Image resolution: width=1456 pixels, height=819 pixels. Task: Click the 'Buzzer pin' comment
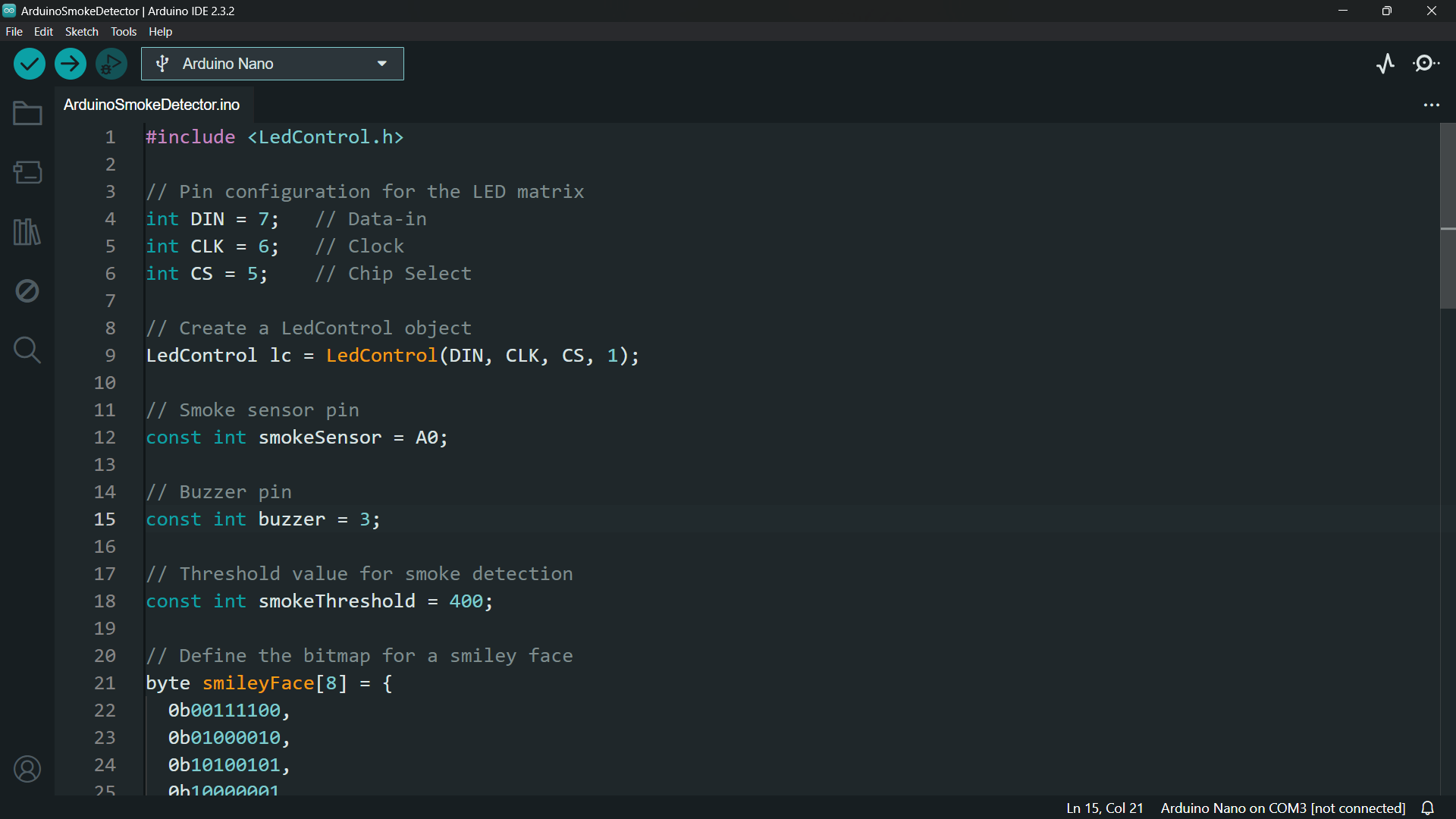tap(218, 492)
